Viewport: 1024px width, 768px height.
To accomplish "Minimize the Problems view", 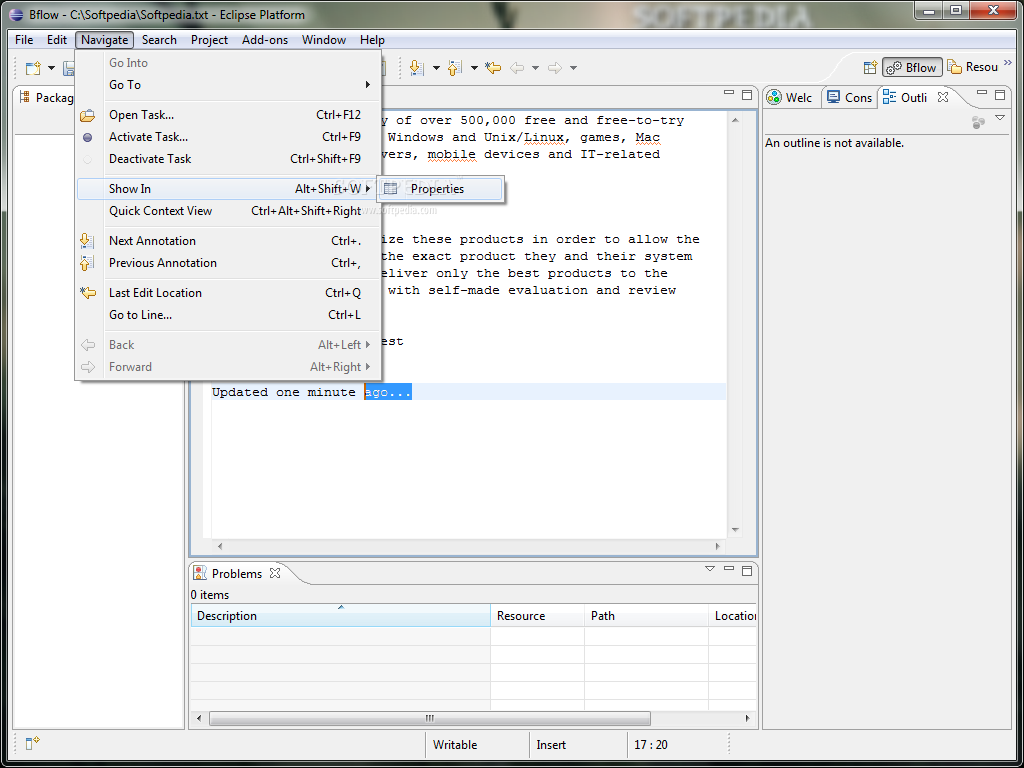I will pos(729,568).
